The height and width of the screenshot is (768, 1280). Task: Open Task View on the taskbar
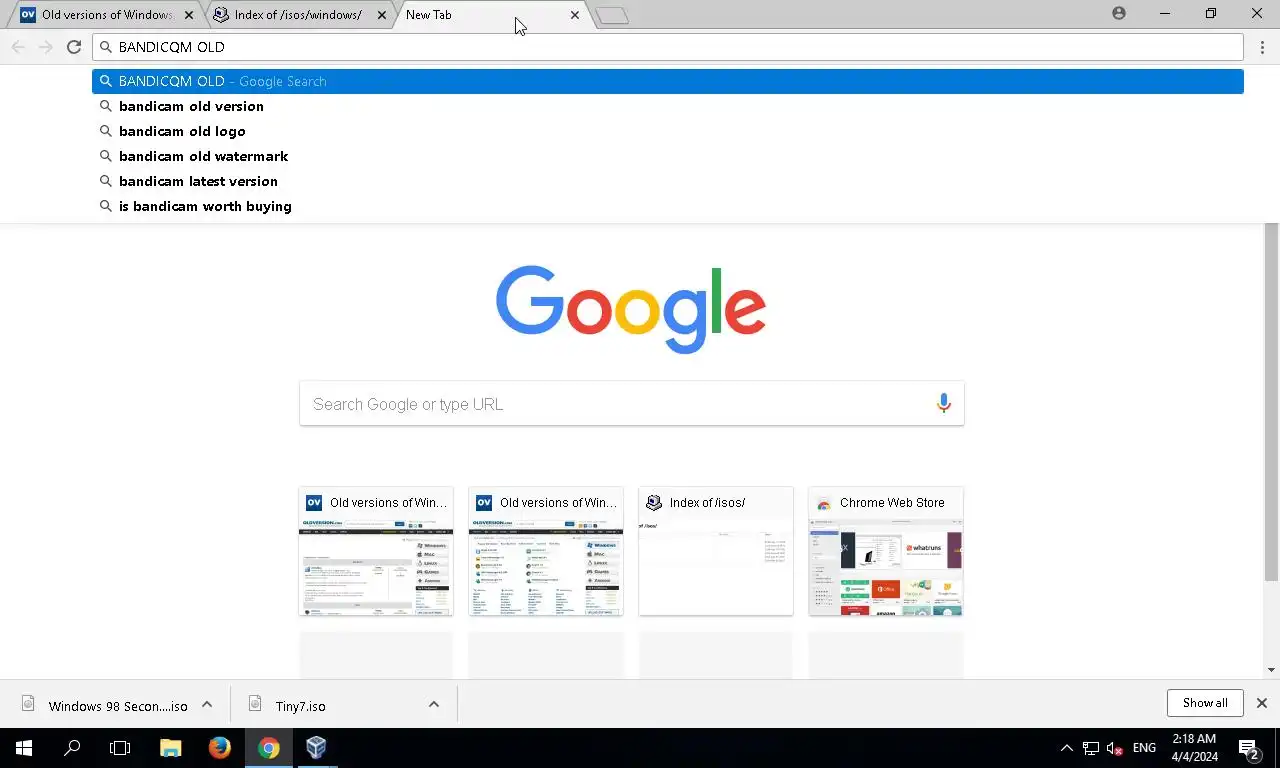120,748
